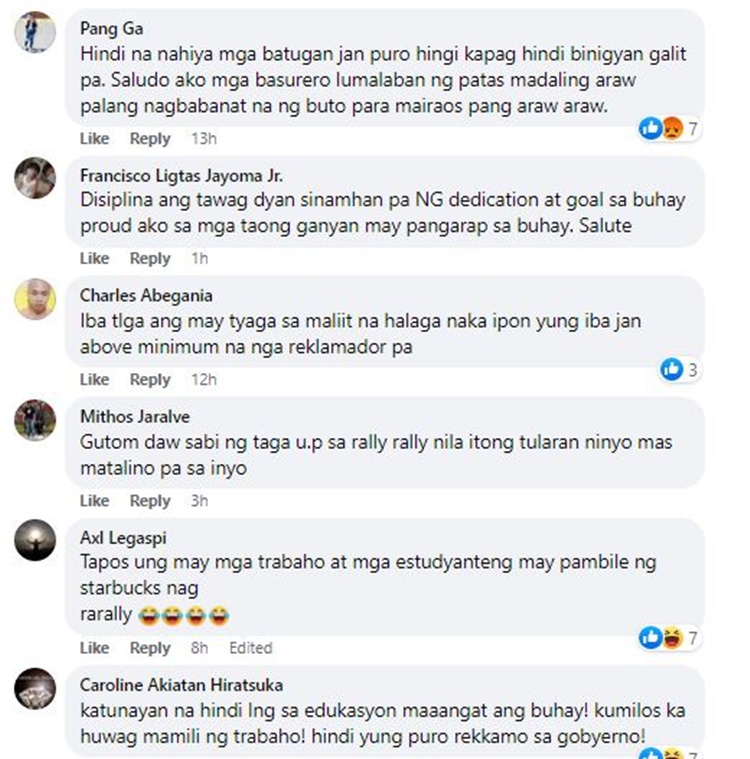Open the Edited history on Axl Legaspi's comment
The width and height of the screenshot is (750, 759).
[x=251, y=648]
